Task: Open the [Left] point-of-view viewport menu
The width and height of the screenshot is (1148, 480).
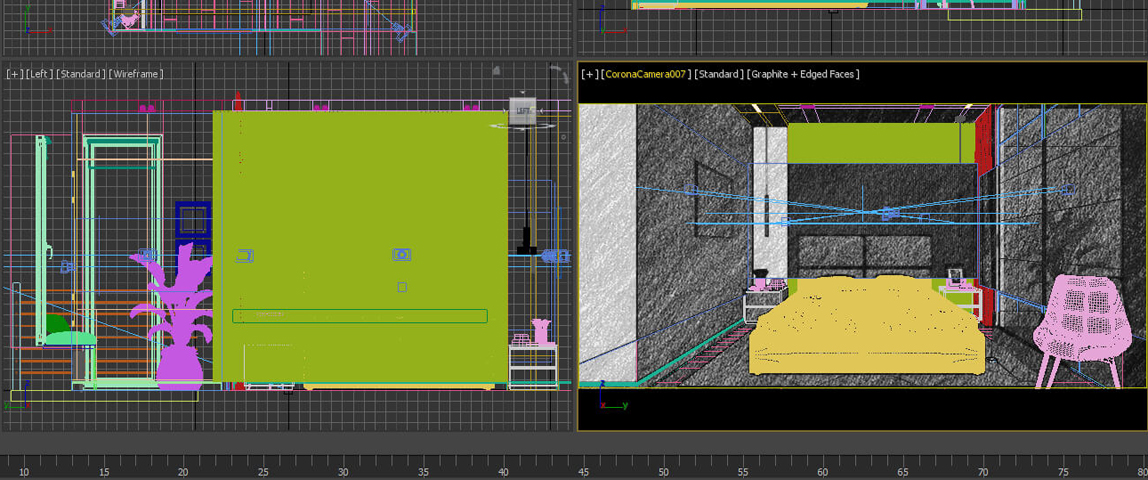Action: 40,74
